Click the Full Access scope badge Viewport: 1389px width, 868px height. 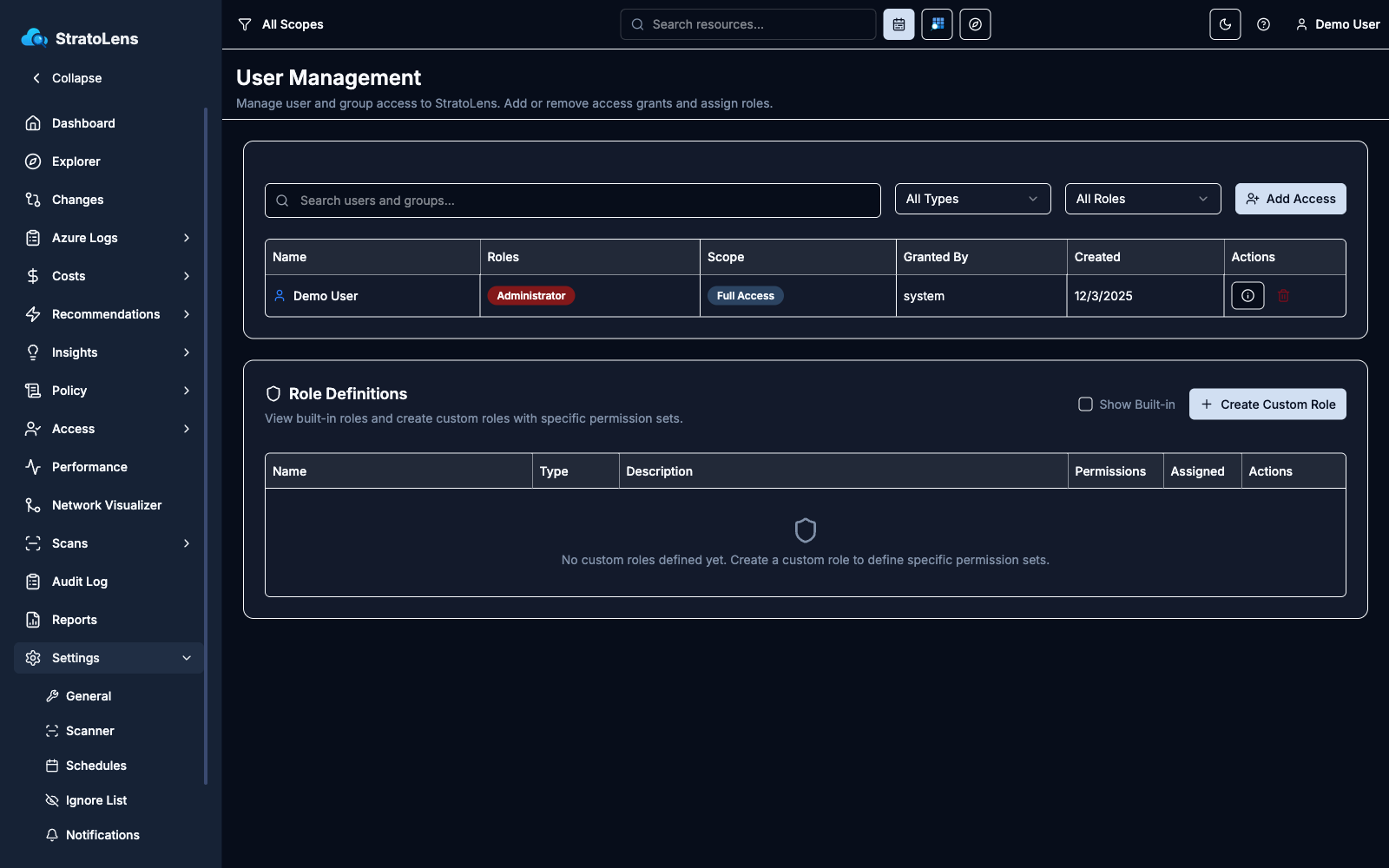point(746,296)
